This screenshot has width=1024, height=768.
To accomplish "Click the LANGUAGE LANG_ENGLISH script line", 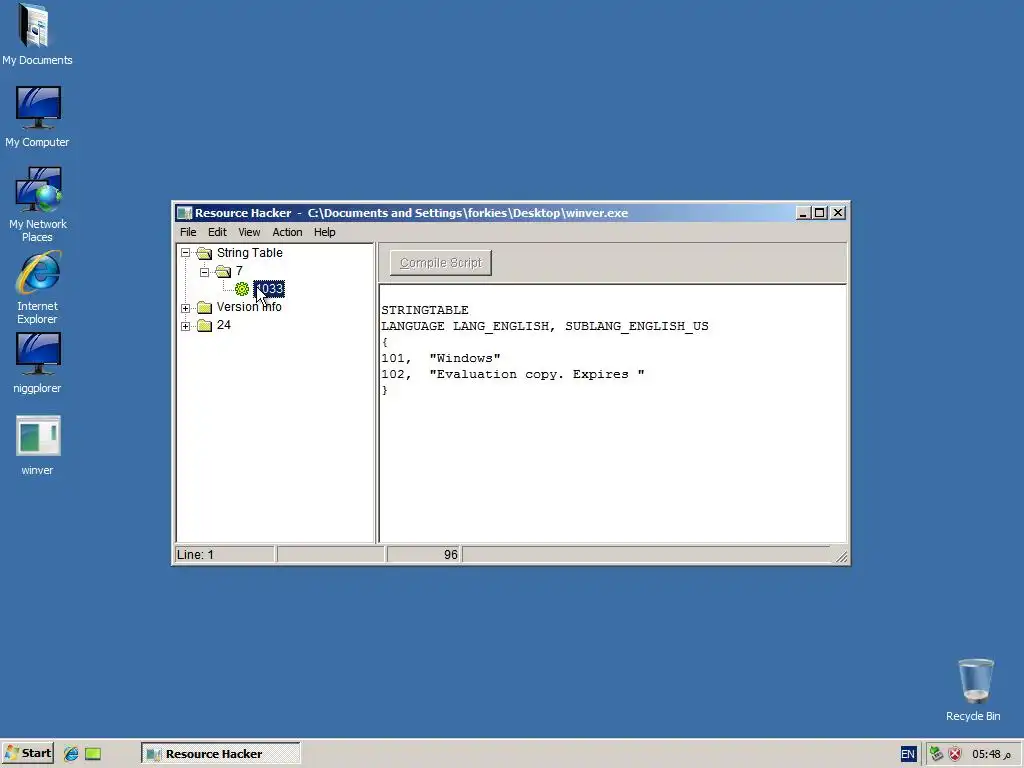I will (x=545, y=326).
